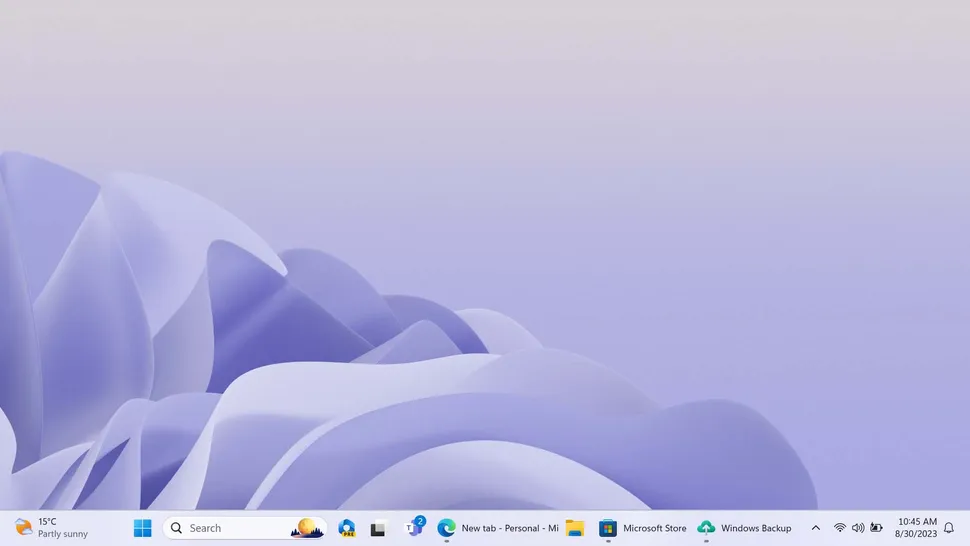Open the notification bell icon
The width and height of the screenshot is (970, 546).
click(949, 528)
